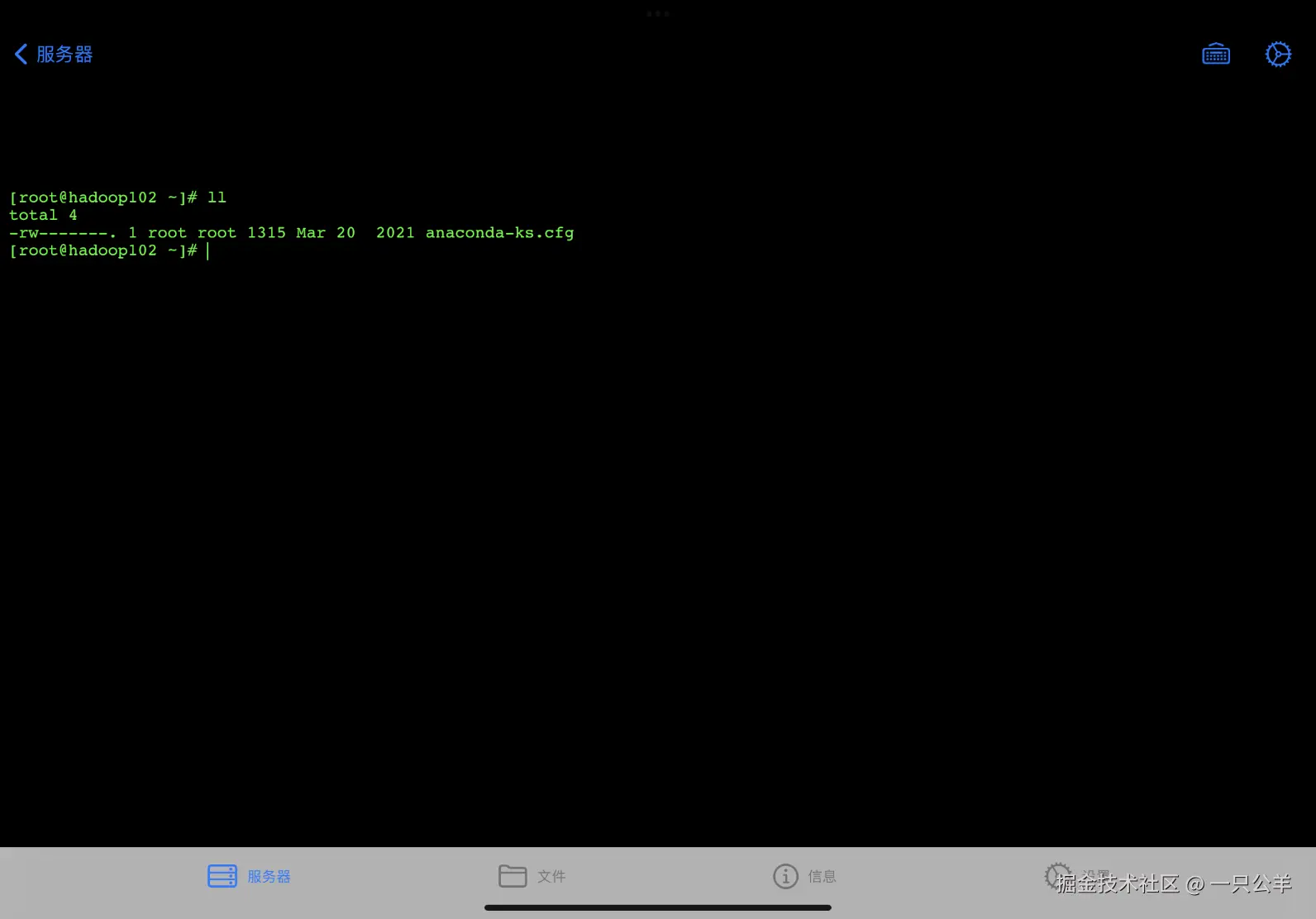Image resolution: width=1316 pixels, height=919 pixels.
Task: Click the year 2021 in listing
Action: click(x=395, y=233)
